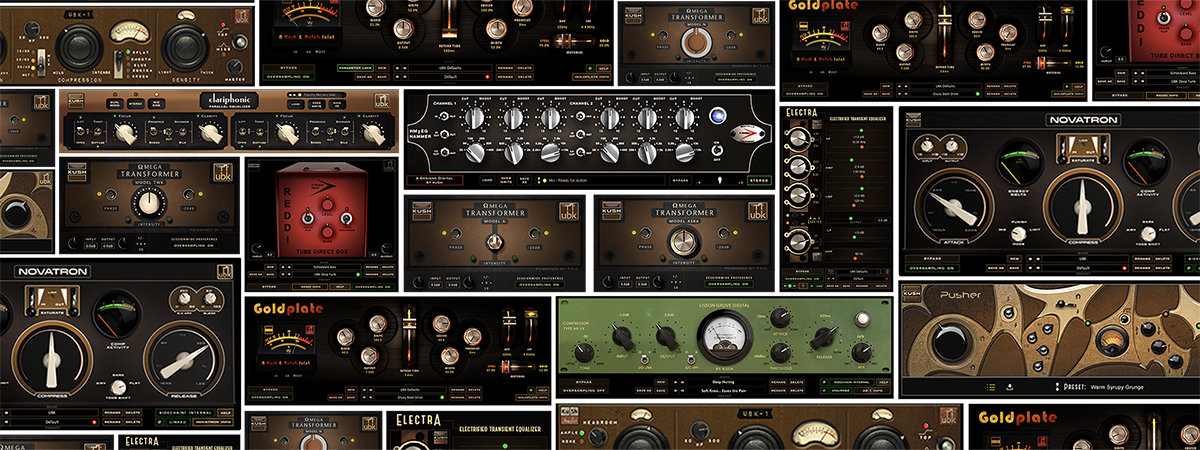Toggle -20dB switch on Omega Transformer Model A
This screenshot has height=450, width=1200.
tap(533, 233)
